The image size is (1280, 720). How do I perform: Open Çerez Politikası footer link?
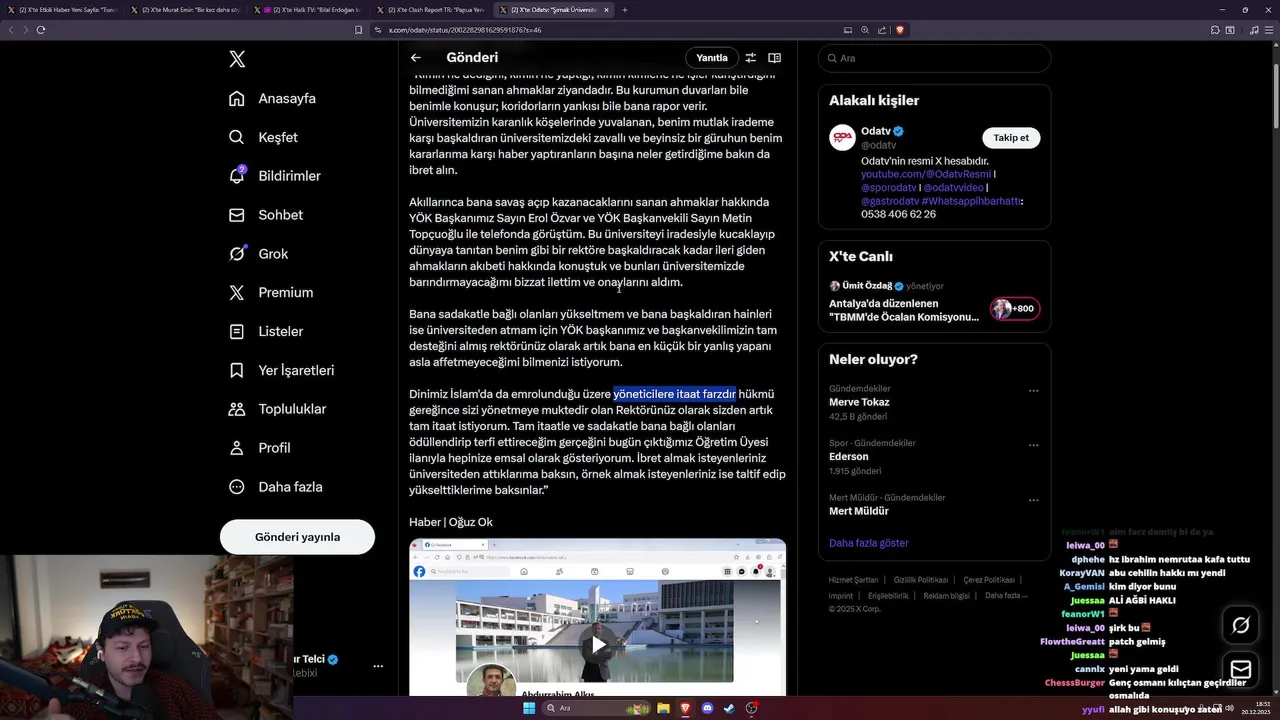(x=989, y=580)
